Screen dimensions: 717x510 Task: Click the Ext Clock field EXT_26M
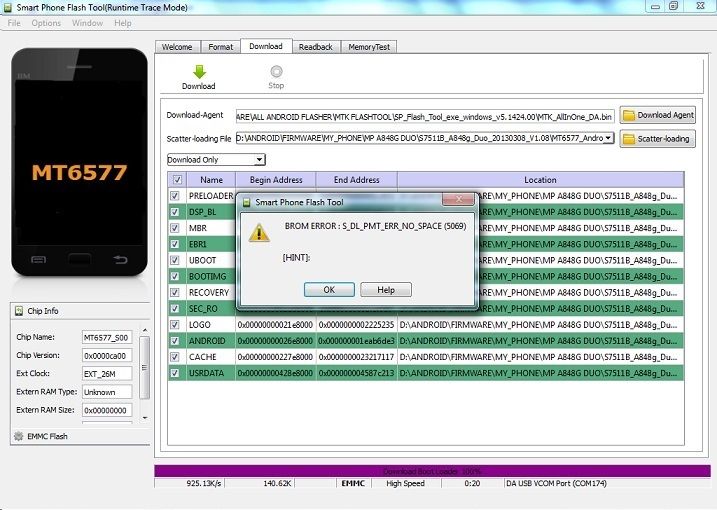point(107,374)
